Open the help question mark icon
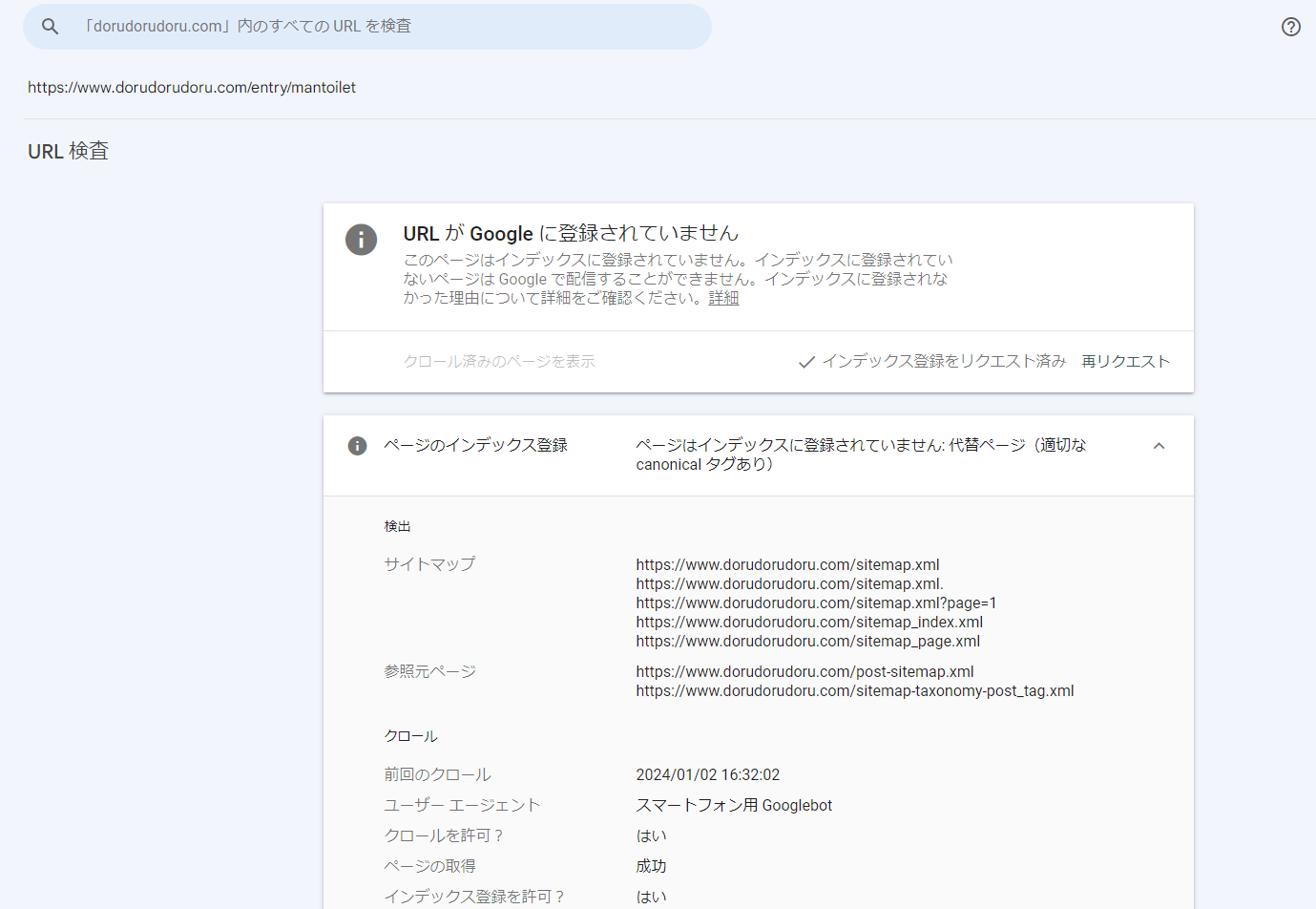The height and width of the screenshot is (909, 1316). pyautogui.click(x=1291, y=27)
